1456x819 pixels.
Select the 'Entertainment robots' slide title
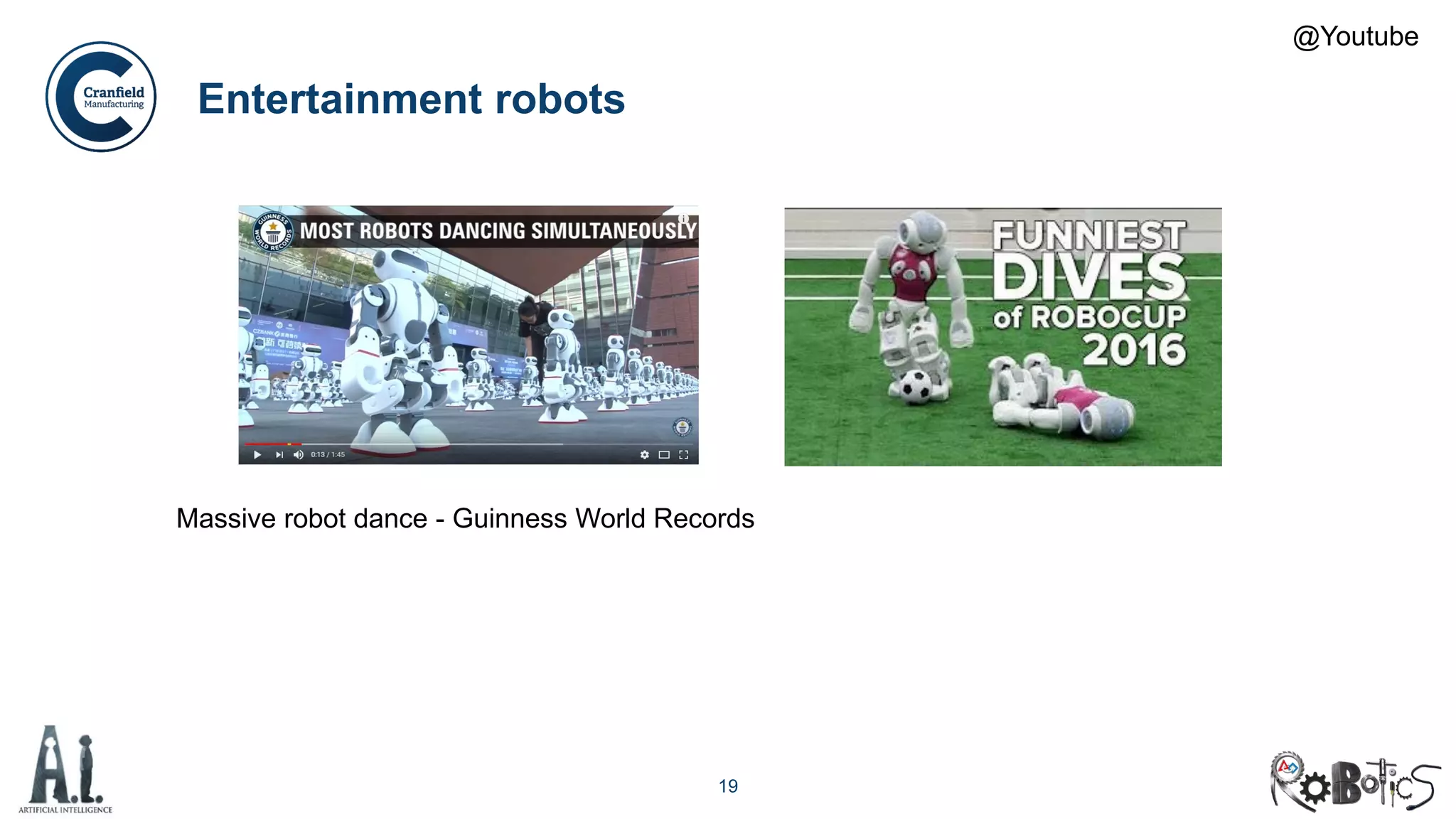412,98
